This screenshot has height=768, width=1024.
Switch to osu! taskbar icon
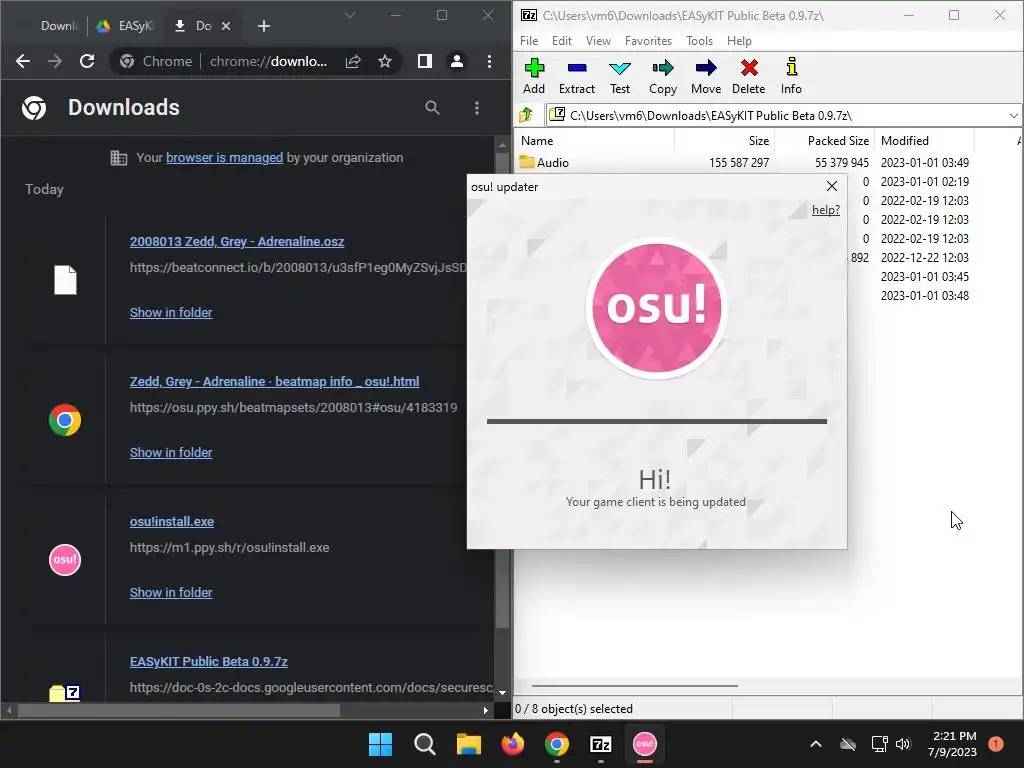645,744
